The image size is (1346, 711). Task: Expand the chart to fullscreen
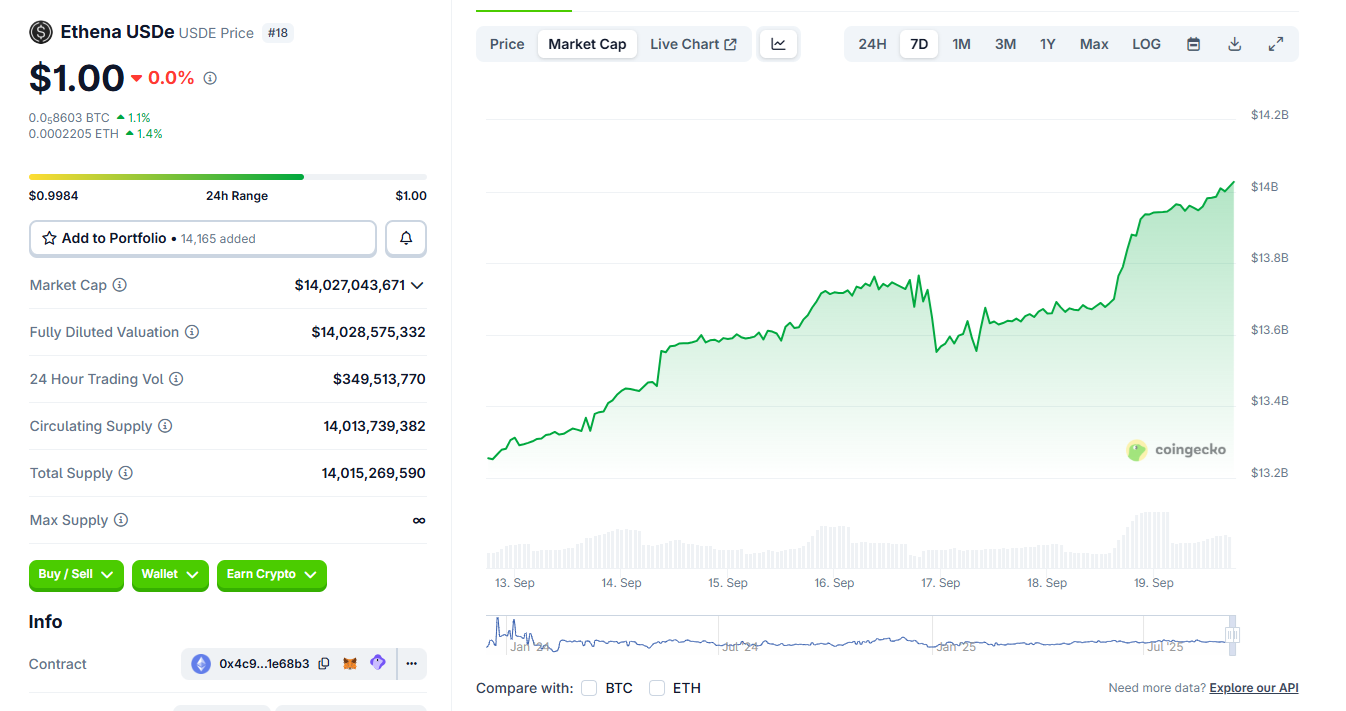(x=1275, y=44)
